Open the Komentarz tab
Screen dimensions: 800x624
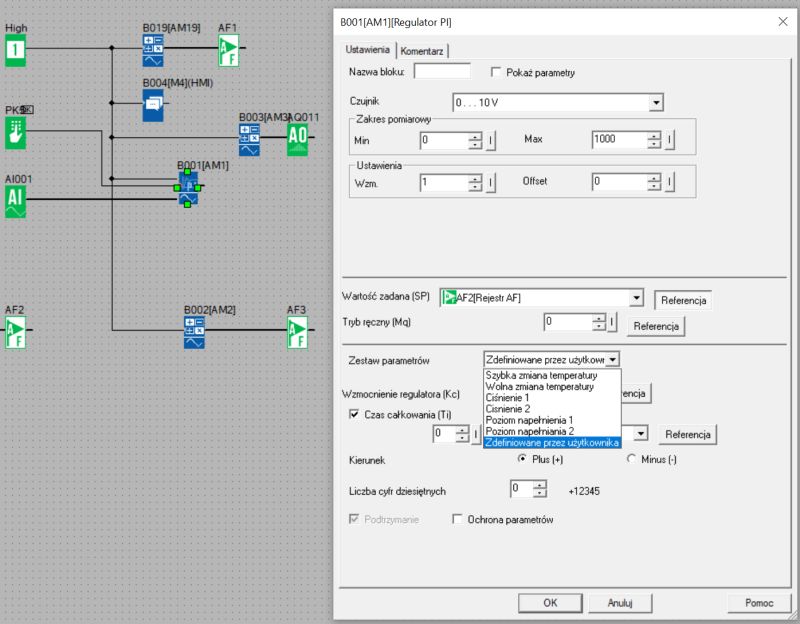422,51
